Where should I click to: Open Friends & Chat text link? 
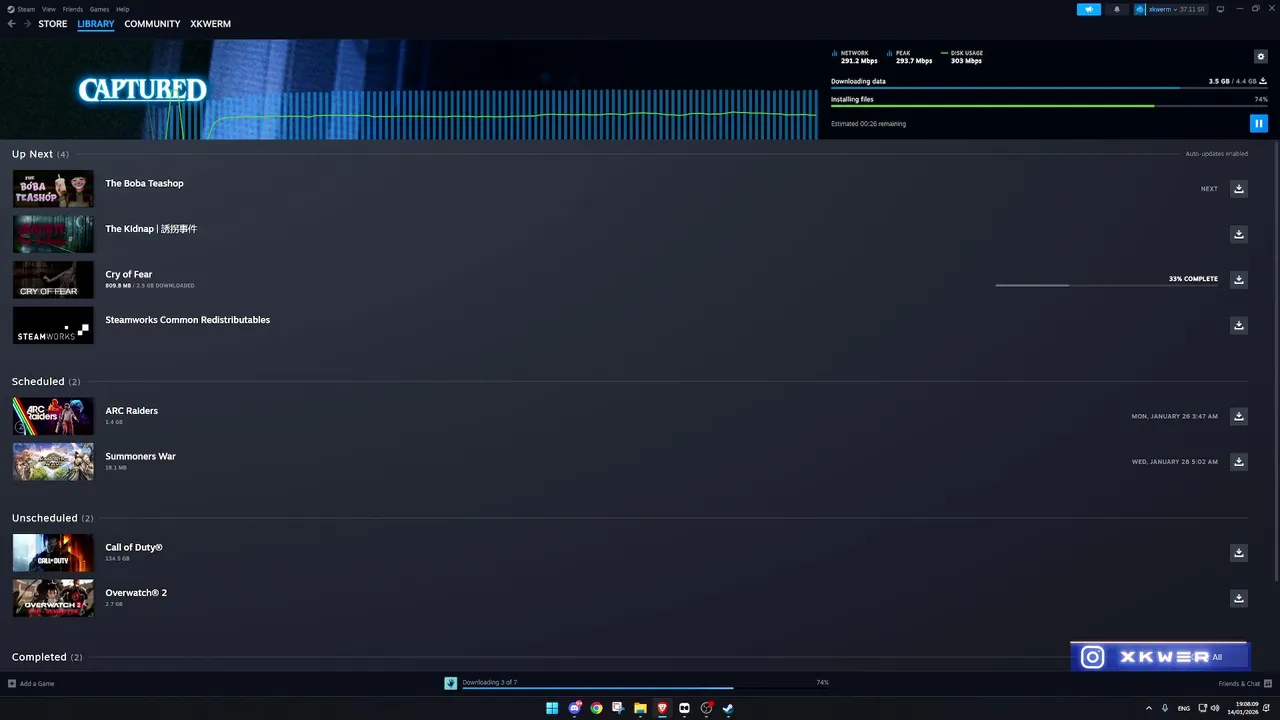click(1239, 684)
